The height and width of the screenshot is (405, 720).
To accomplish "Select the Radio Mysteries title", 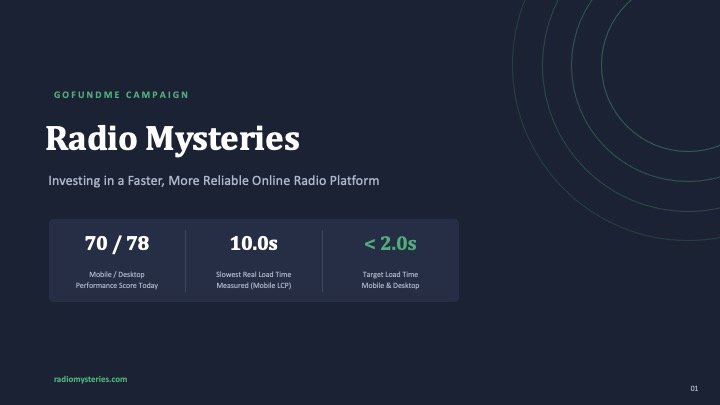I will (173, 139).
